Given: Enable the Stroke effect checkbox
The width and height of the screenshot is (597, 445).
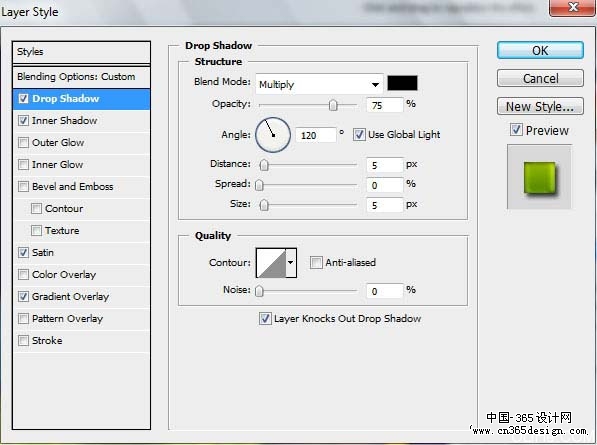Looking at the screenshot, I should pos(23,340).
